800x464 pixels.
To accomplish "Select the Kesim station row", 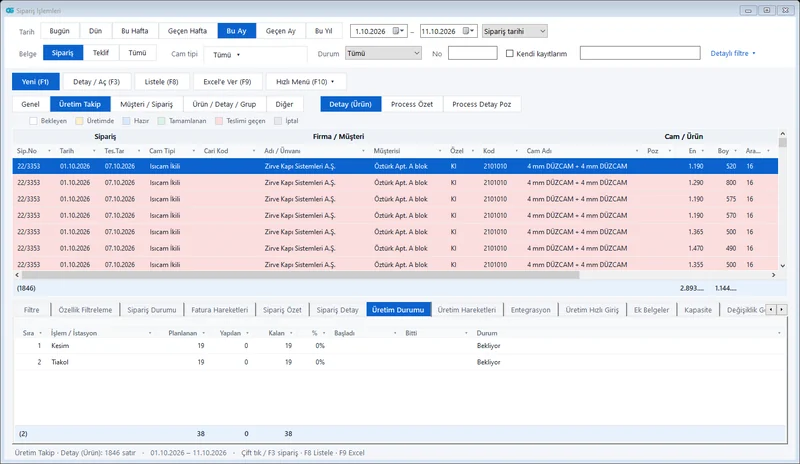I will point(400,346).
